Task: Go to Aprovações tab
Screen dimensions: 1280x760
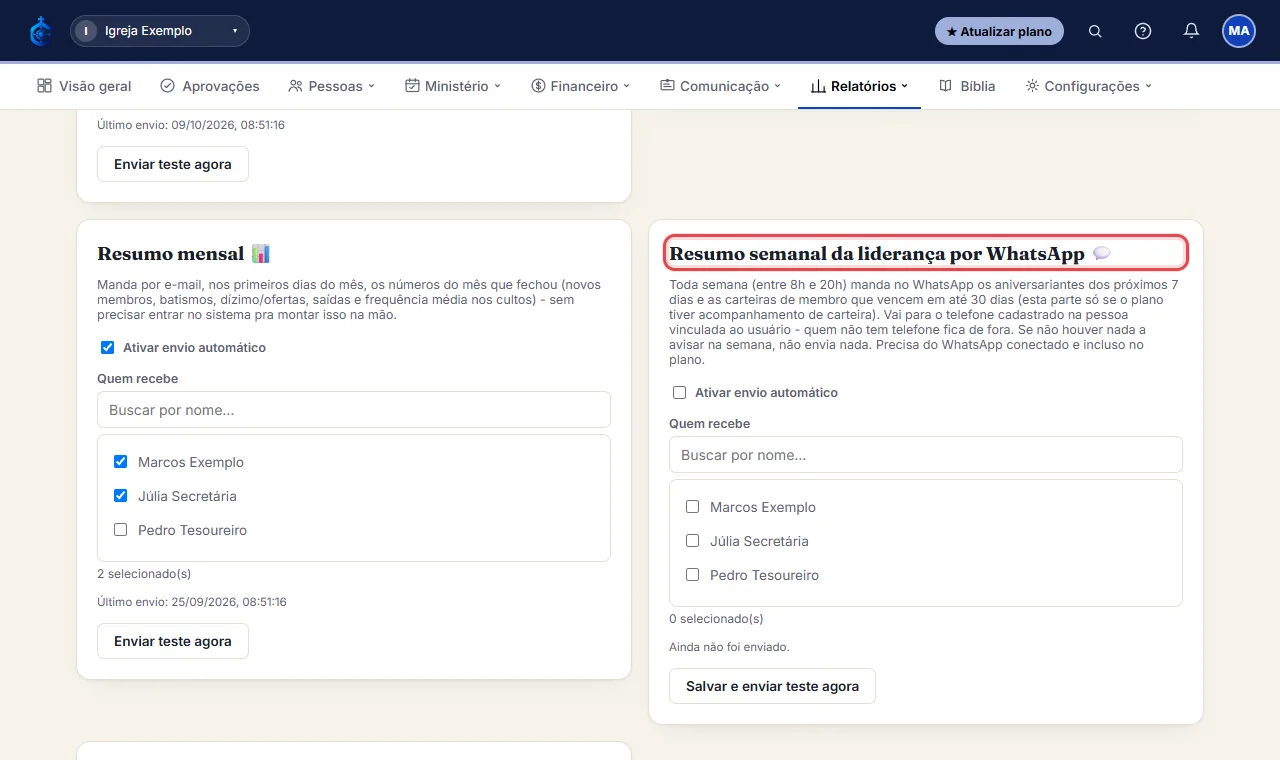Action: click(210, 86)
